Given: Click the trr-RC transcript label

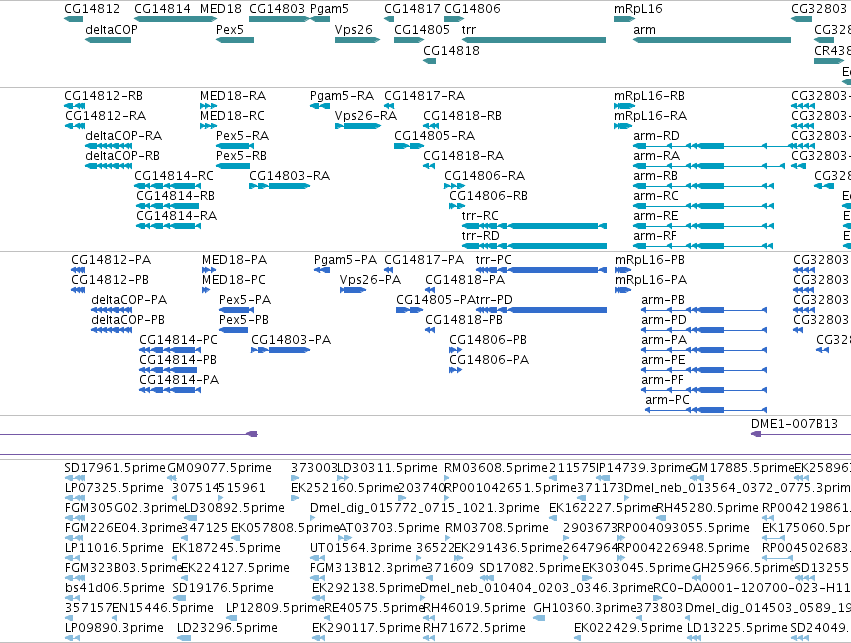Looking at the screenshot, I should tap(480, 216).
